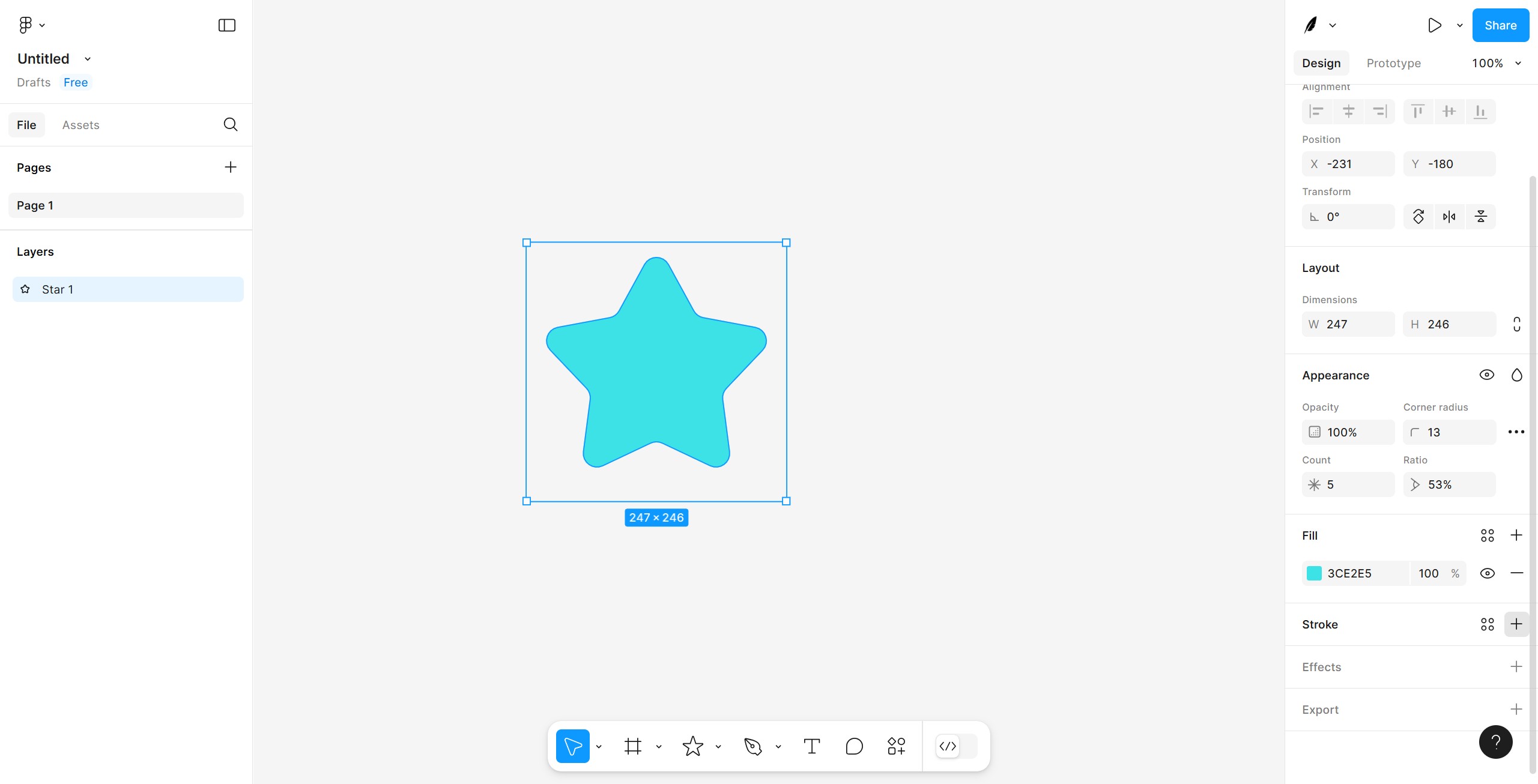Select the Text tool in toolbar
The image size is (1538, 784).
811,746
